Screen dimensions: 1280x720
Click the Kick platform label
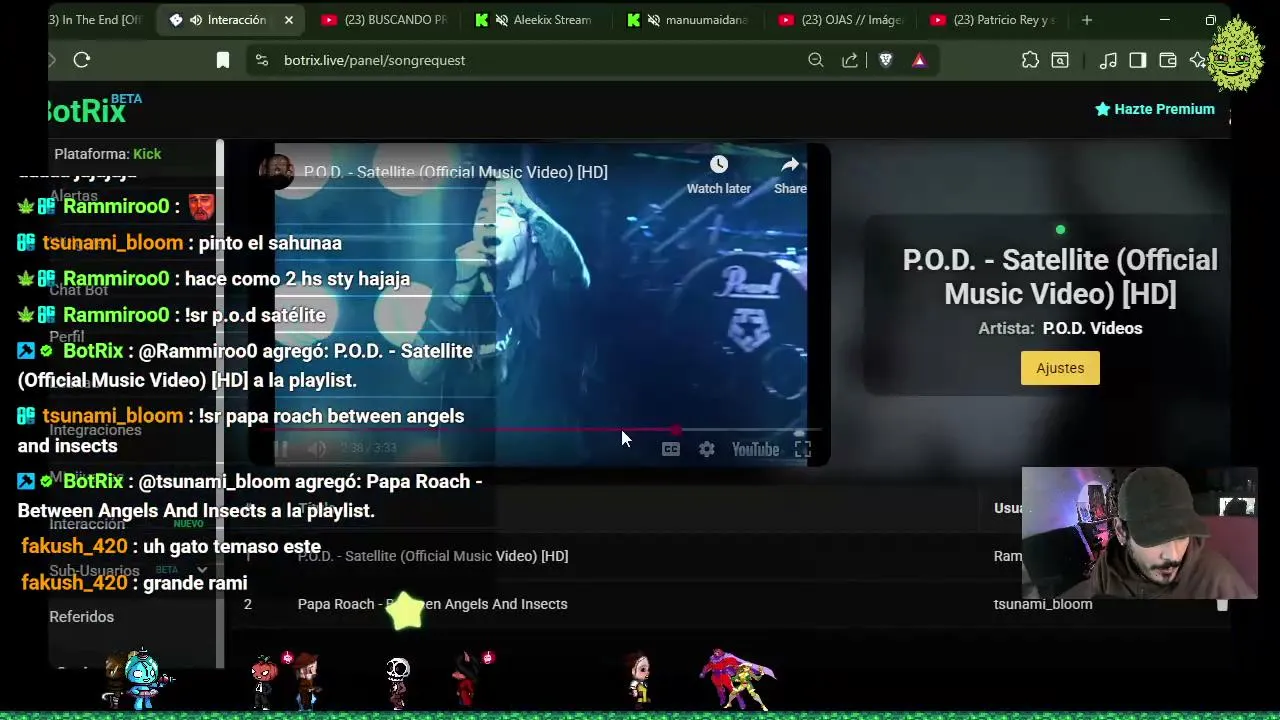147,154
